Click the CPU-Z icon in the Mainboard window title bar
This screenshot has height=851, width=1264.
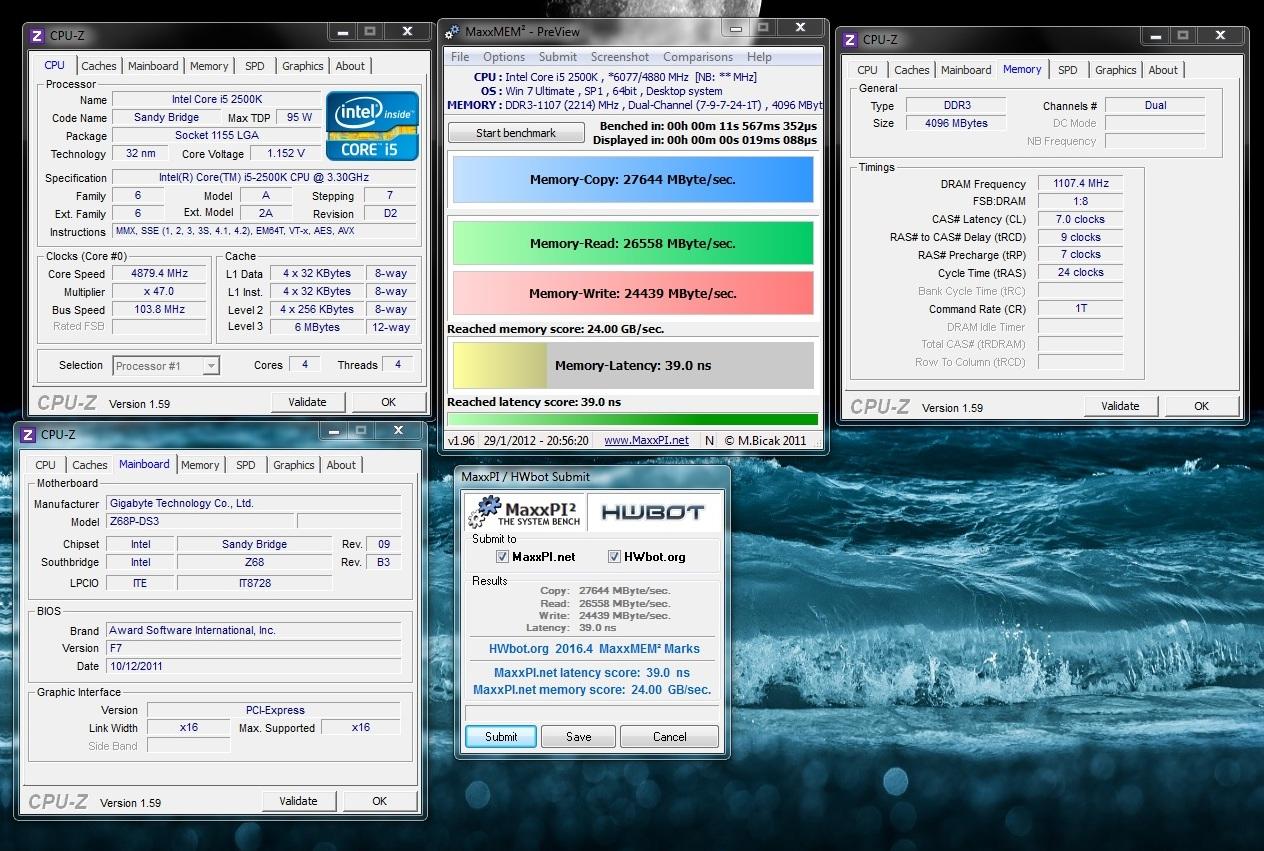point(28,434)
